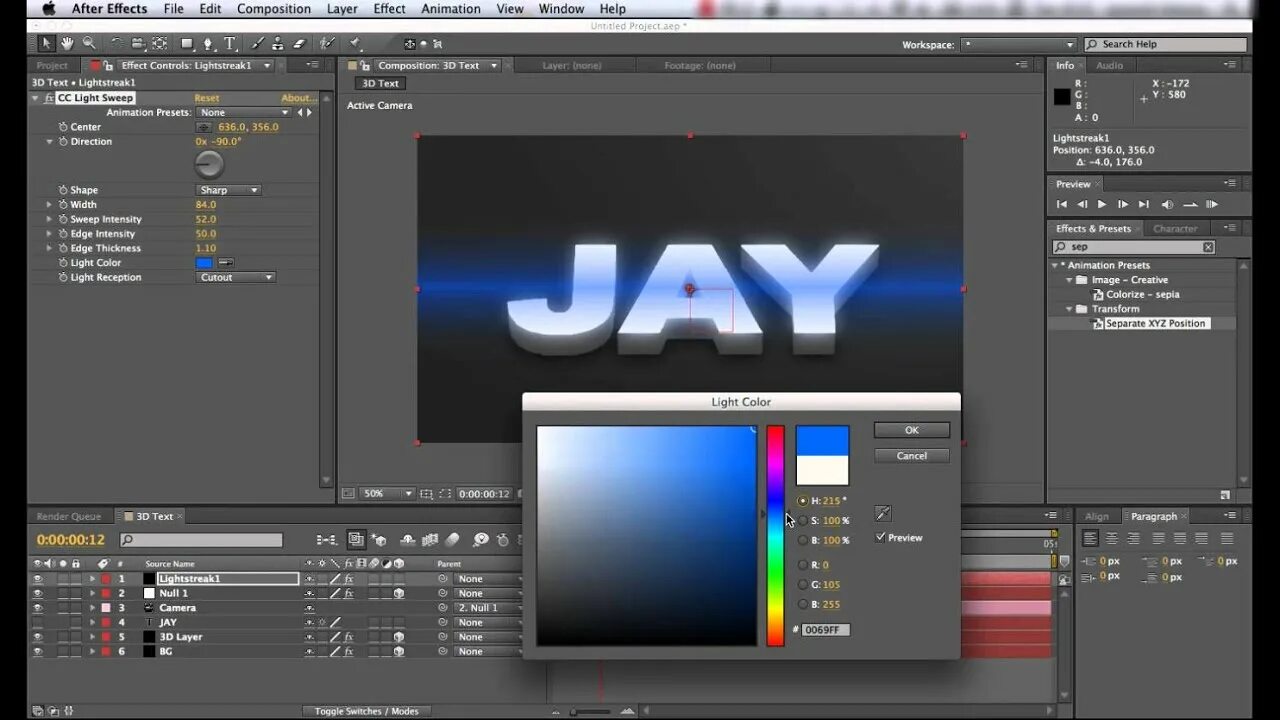
Task: Select the S saturation radio button
Action: click(802, 520)
